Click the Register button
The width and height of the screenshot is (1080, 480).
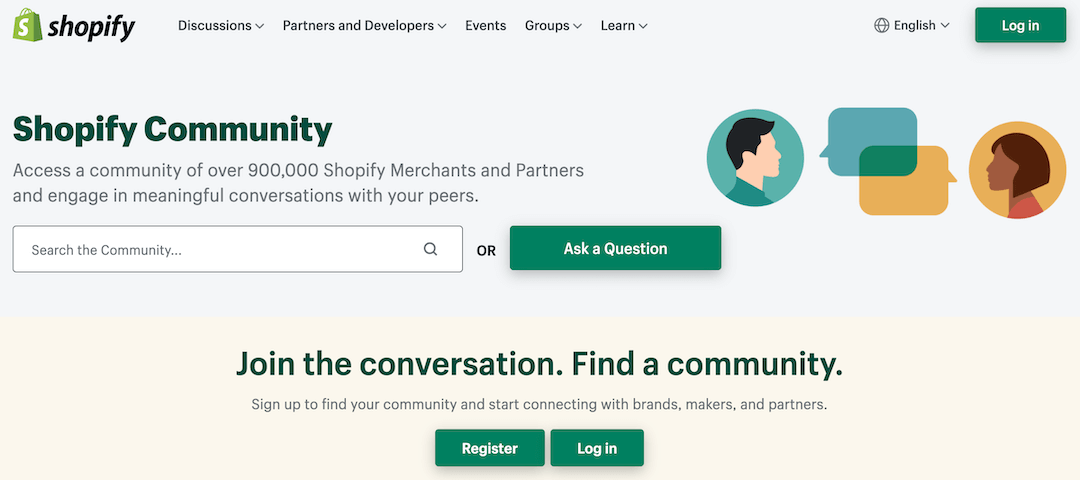490,448
